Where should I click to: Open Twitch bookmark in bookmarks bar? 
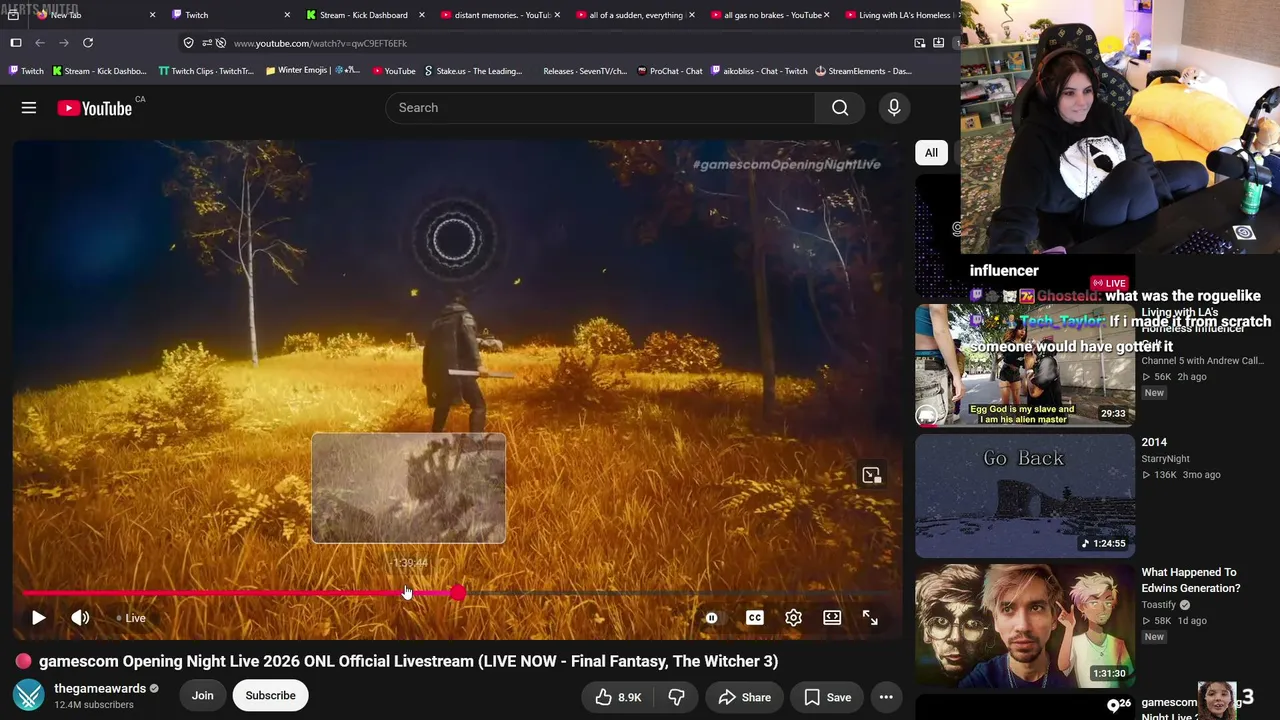26,71
